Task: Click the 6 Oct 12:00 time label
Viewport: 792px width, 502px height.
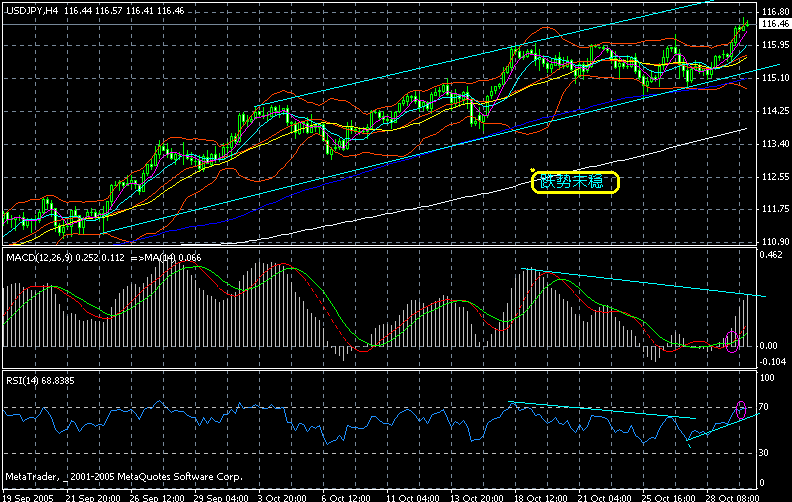Action: coord(346,498)
